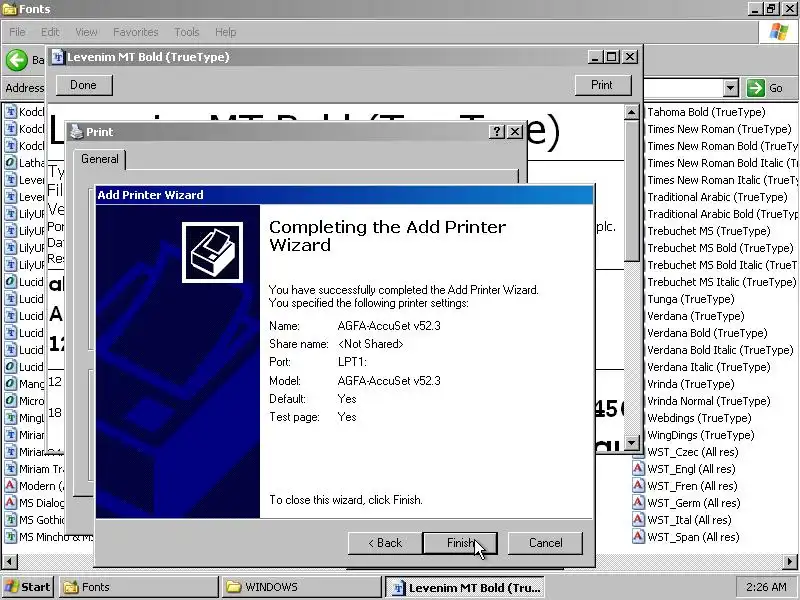The width and height of the screenshot is (800, 600).
Task: Click folder icon in Fonts title bar
Action: click(10, 9)
